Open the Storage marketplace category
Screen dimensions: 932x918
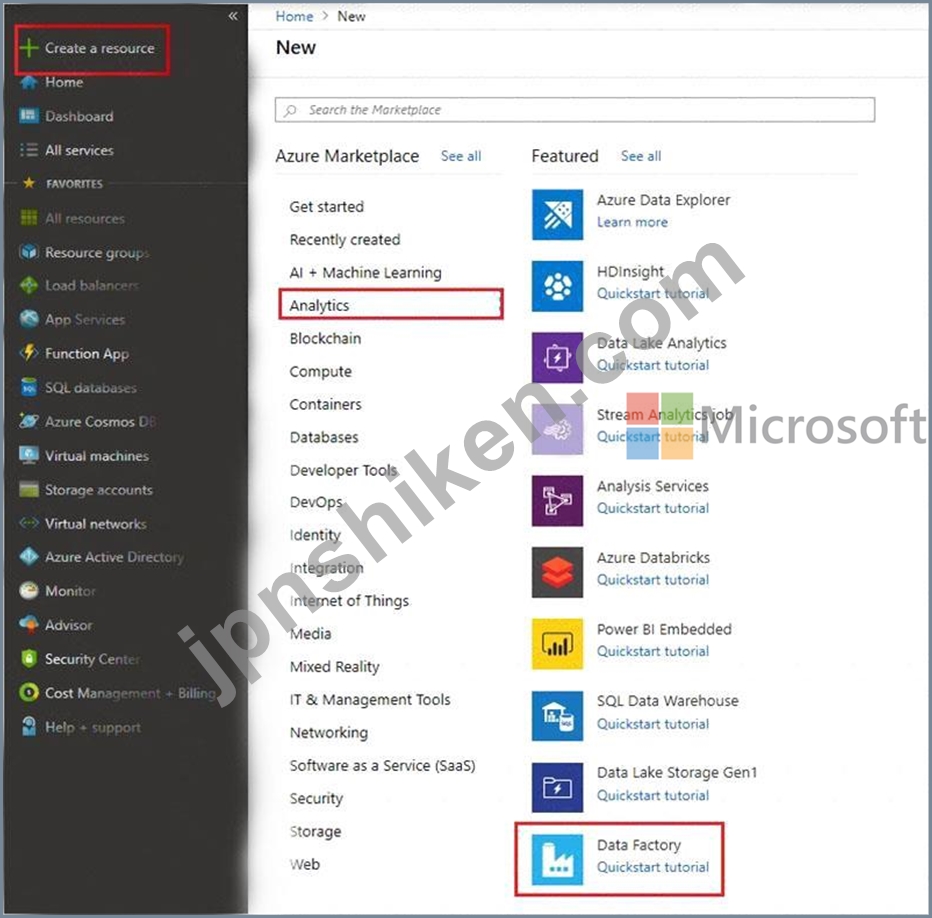pos(315,831)
